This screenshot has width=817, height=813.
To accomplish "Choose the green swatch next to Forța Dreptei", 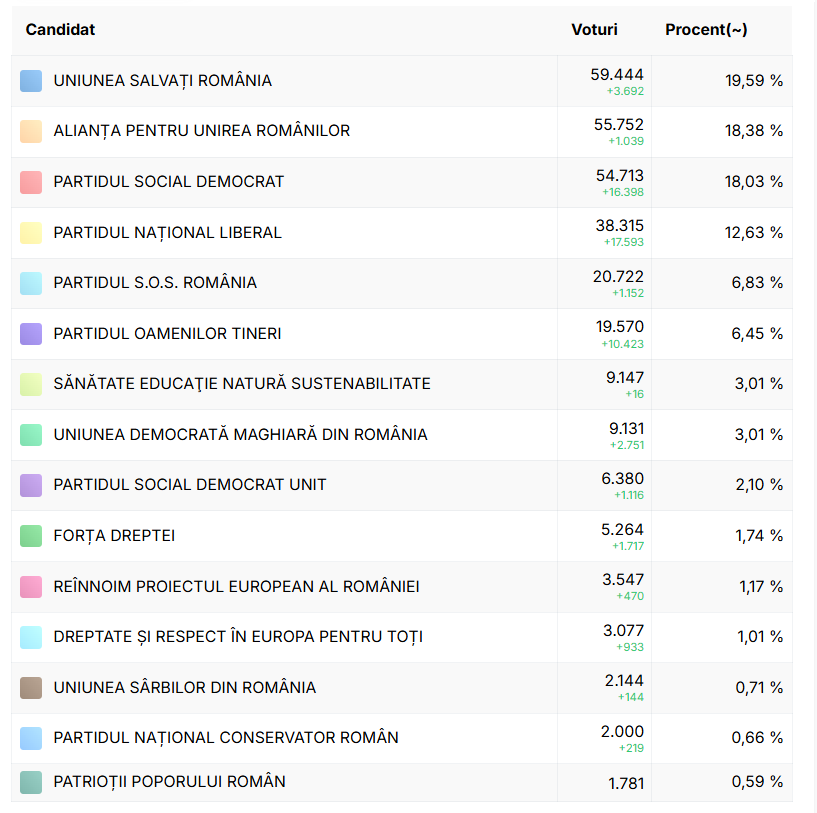I will 31,536.
